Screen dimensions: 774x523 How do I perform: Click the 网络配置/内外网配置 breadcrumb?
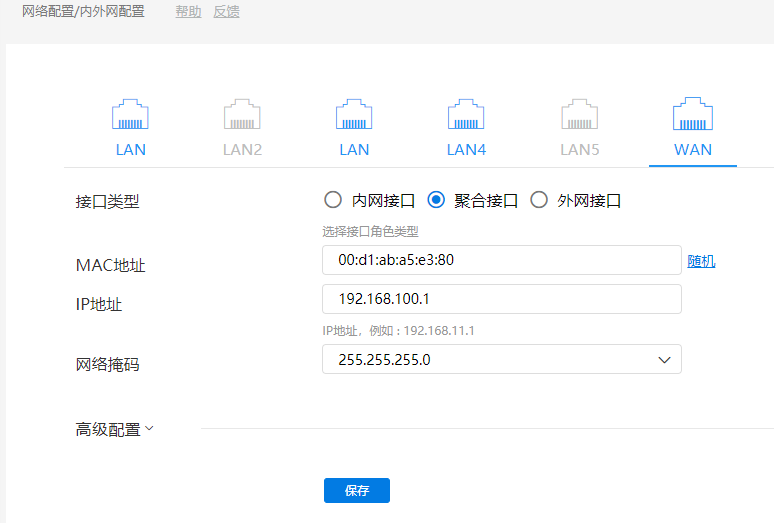(x=83, y=12)
